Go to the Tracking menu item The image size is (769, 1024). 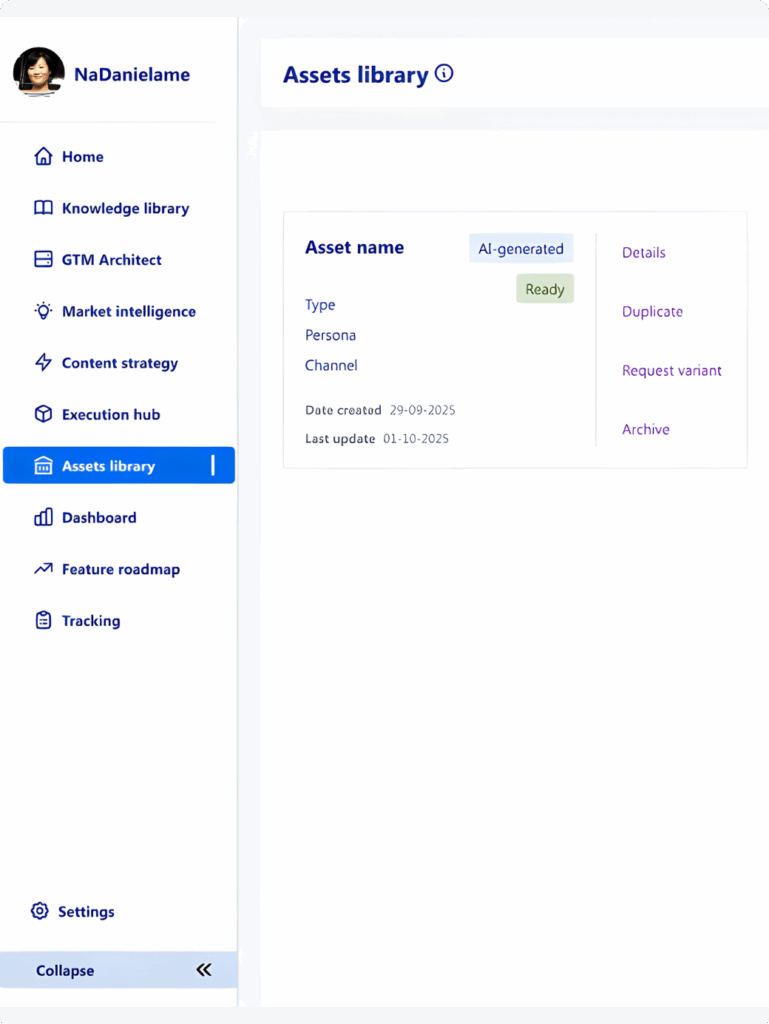point(90,621)
